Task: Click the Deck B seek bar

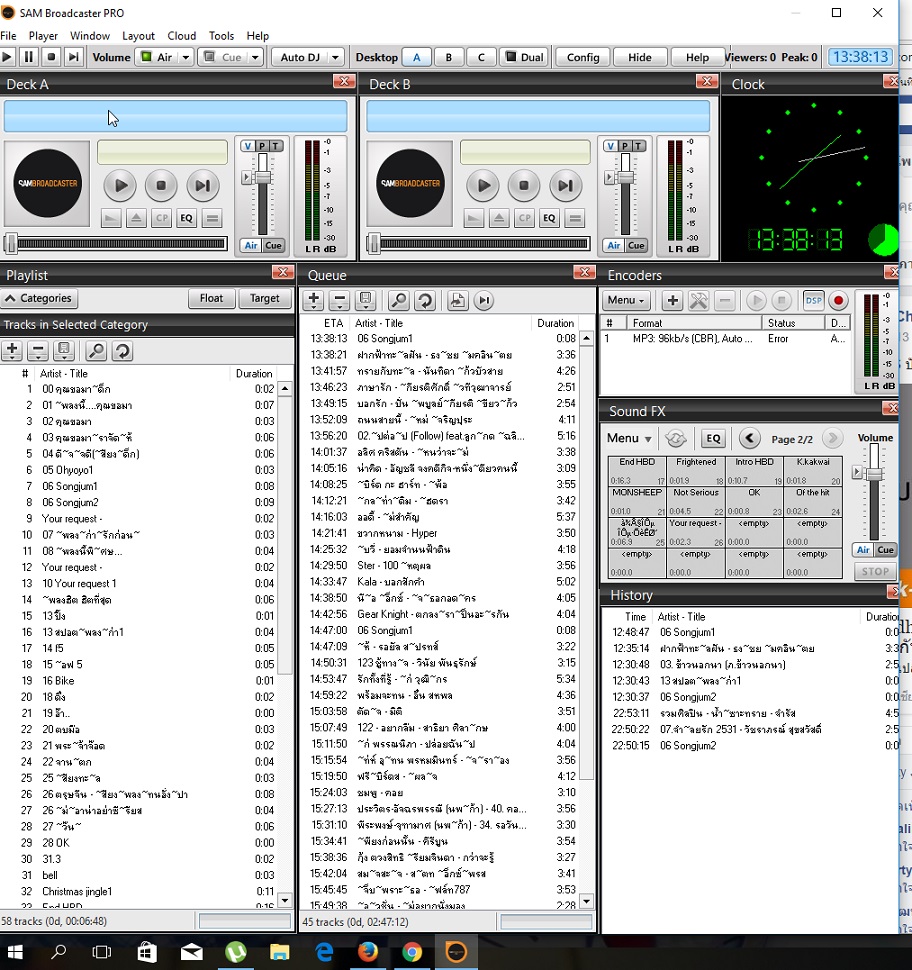Action: (478, 244)
